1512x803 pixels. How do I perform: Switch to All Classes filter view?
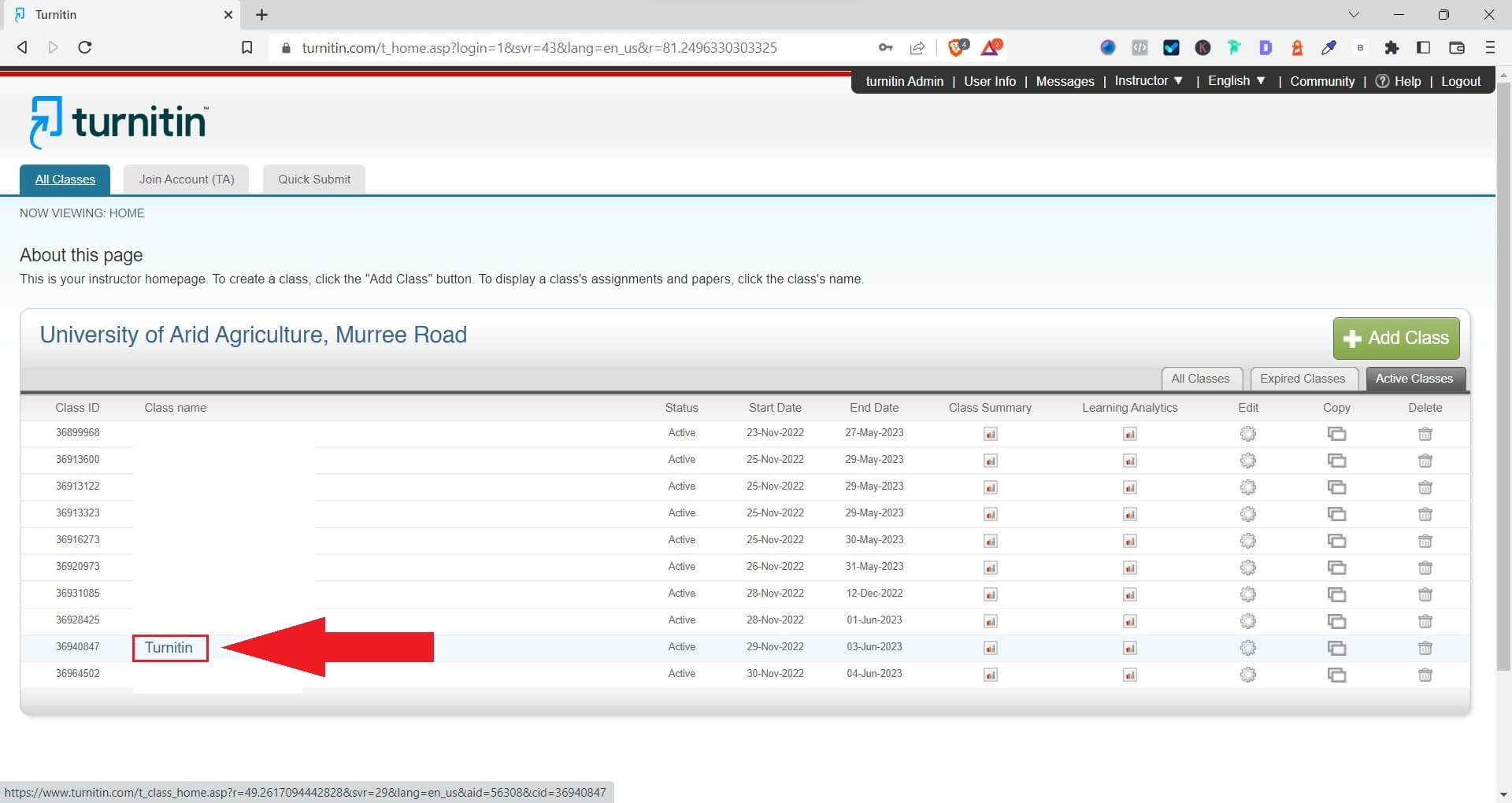(1201, 379)
